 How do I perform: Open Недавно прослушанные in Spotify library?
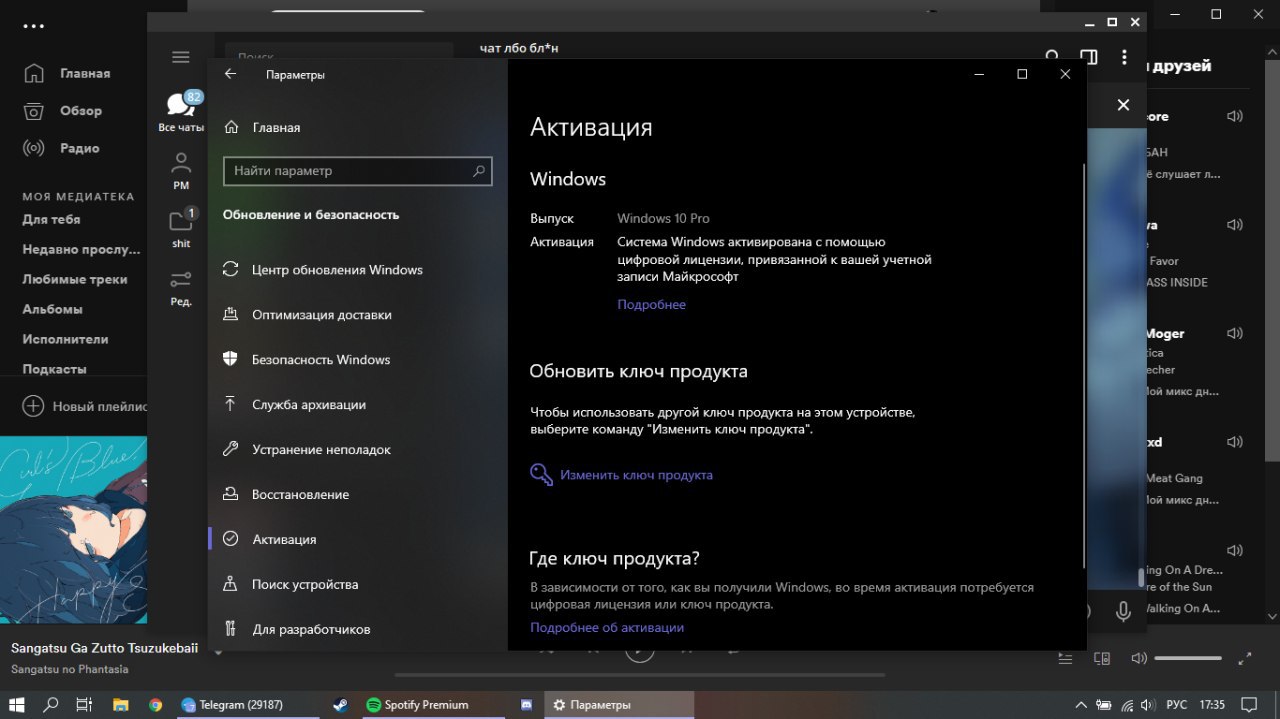[82, 249]
